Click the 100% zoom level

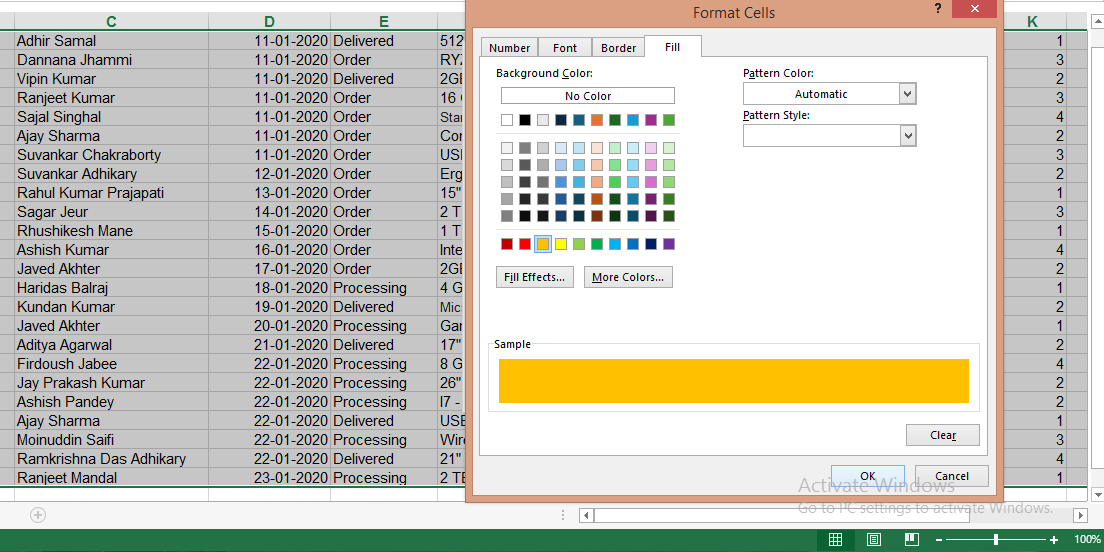point(1087,540)
